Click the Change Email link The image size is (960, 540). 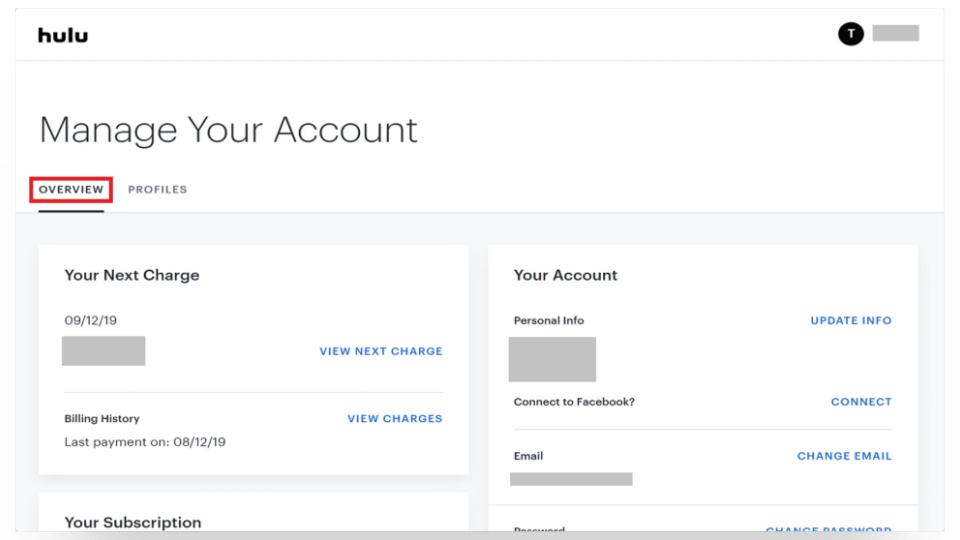click(x=844, y=456)
